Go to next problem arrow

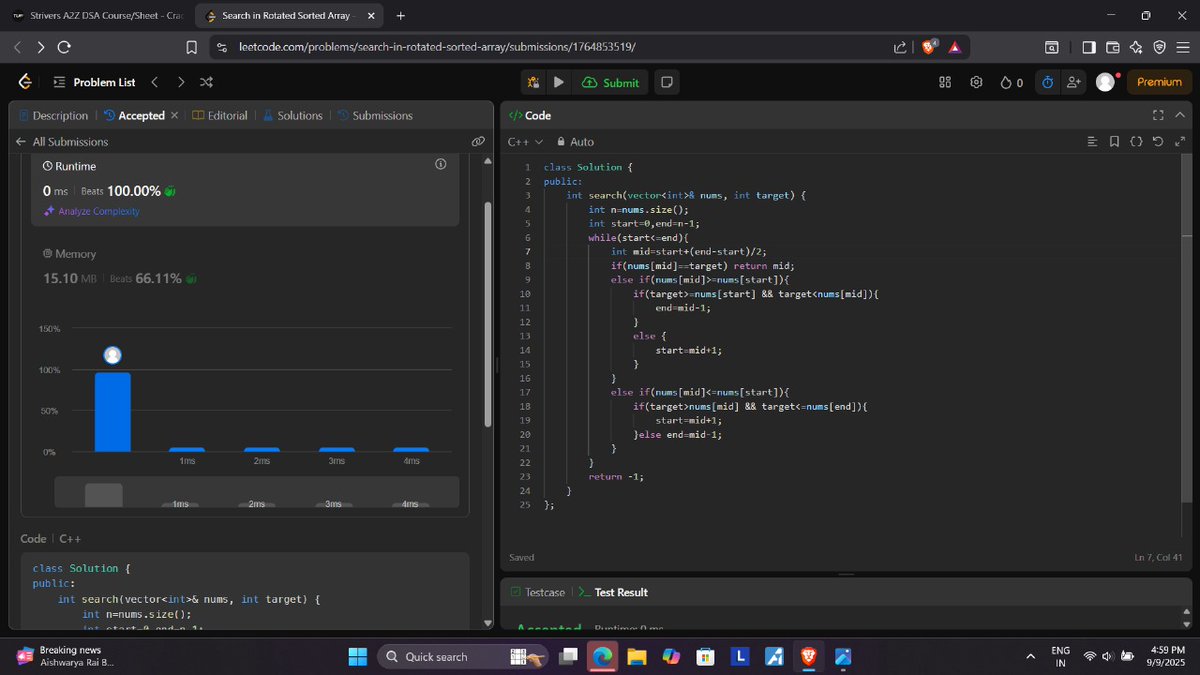click(x=180, y=82)
